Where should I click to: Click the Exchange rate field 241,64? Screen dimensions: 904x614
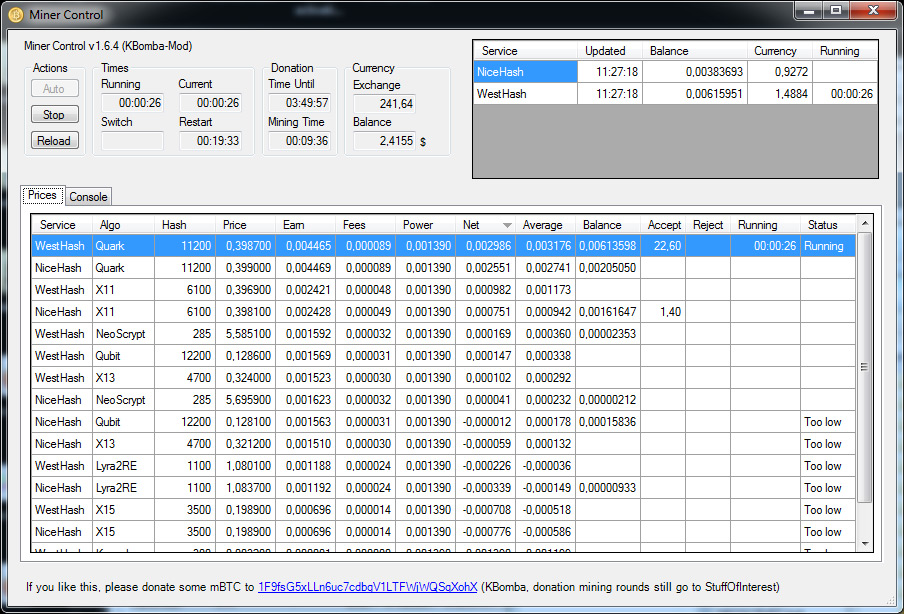point(384,104)
